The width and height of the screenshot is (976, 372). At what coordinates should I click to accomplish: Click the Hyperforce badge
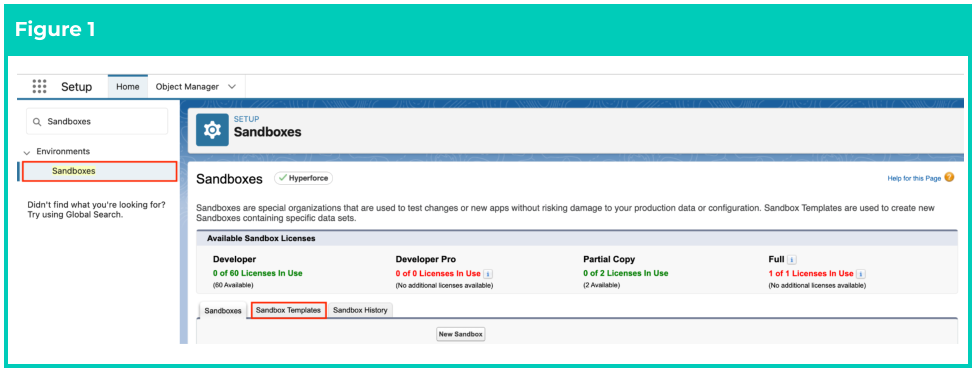(x=304, y=178)
